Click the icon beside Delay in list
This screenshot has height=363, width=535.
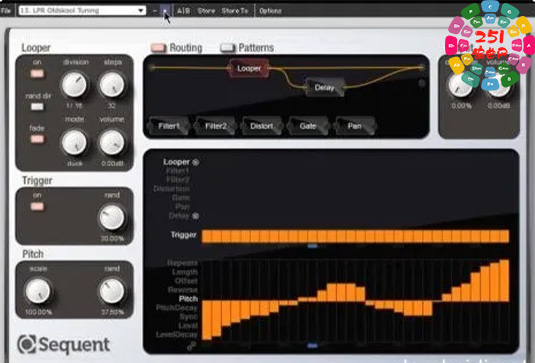click(196, 216)
